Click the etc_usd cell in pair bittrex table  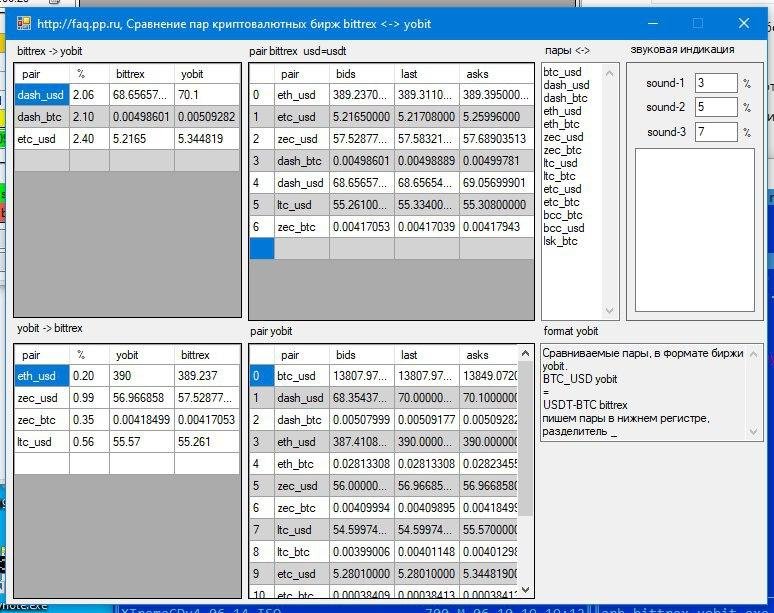[x=302, y=117]
